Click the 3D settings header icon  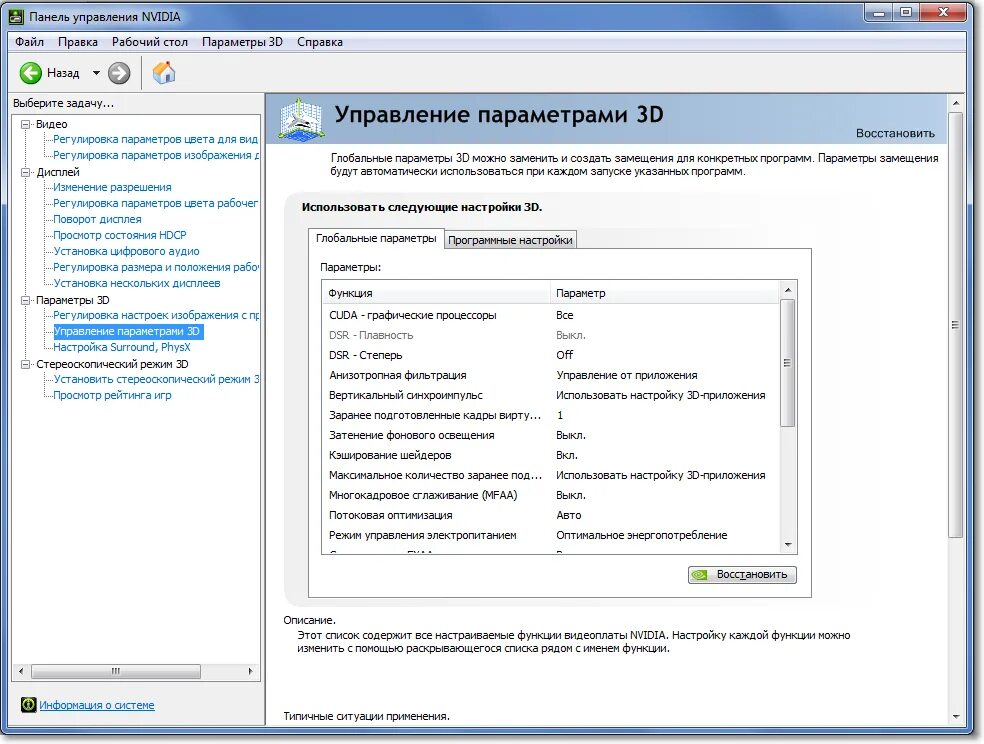coord(301,119)
